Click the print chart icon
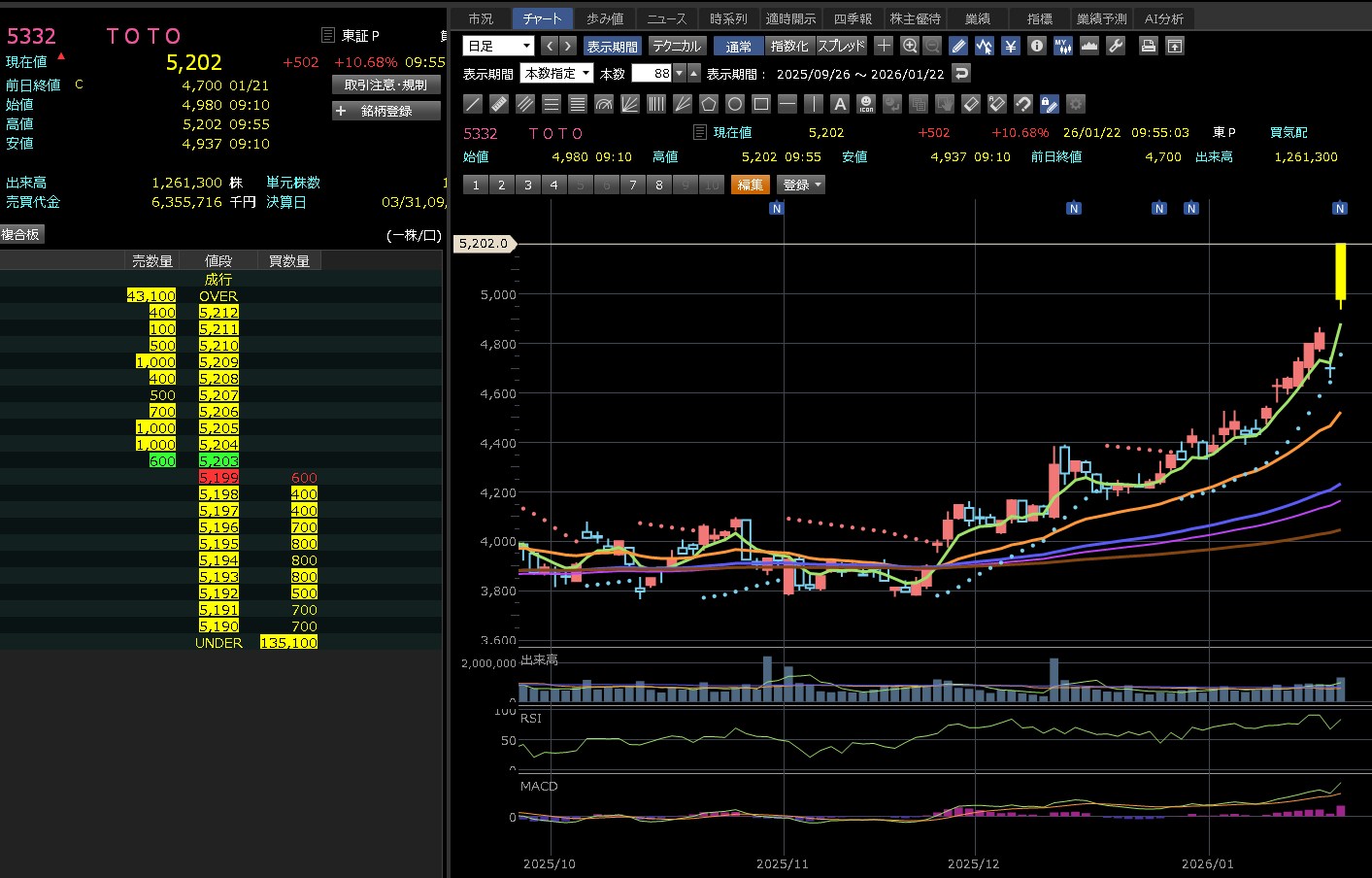1372x878 pixels. point(1149,46)
